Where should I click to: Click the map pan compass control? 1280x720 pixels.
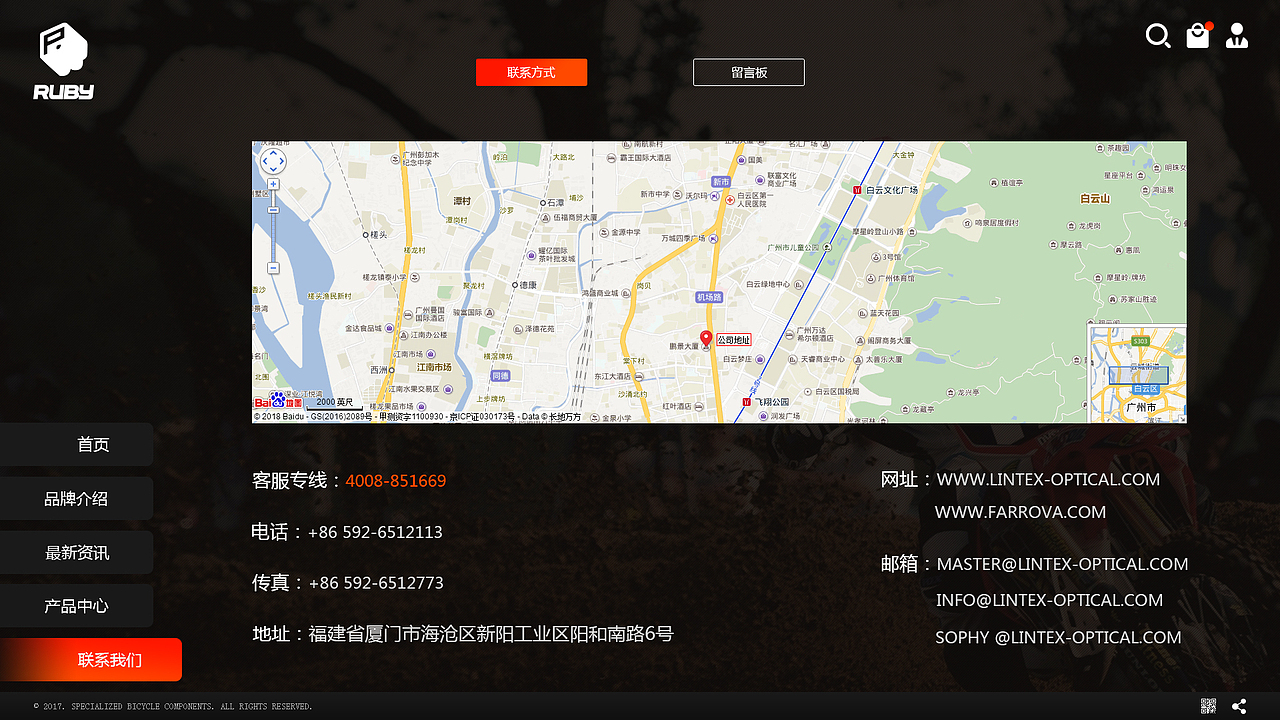tap(273, 161)
